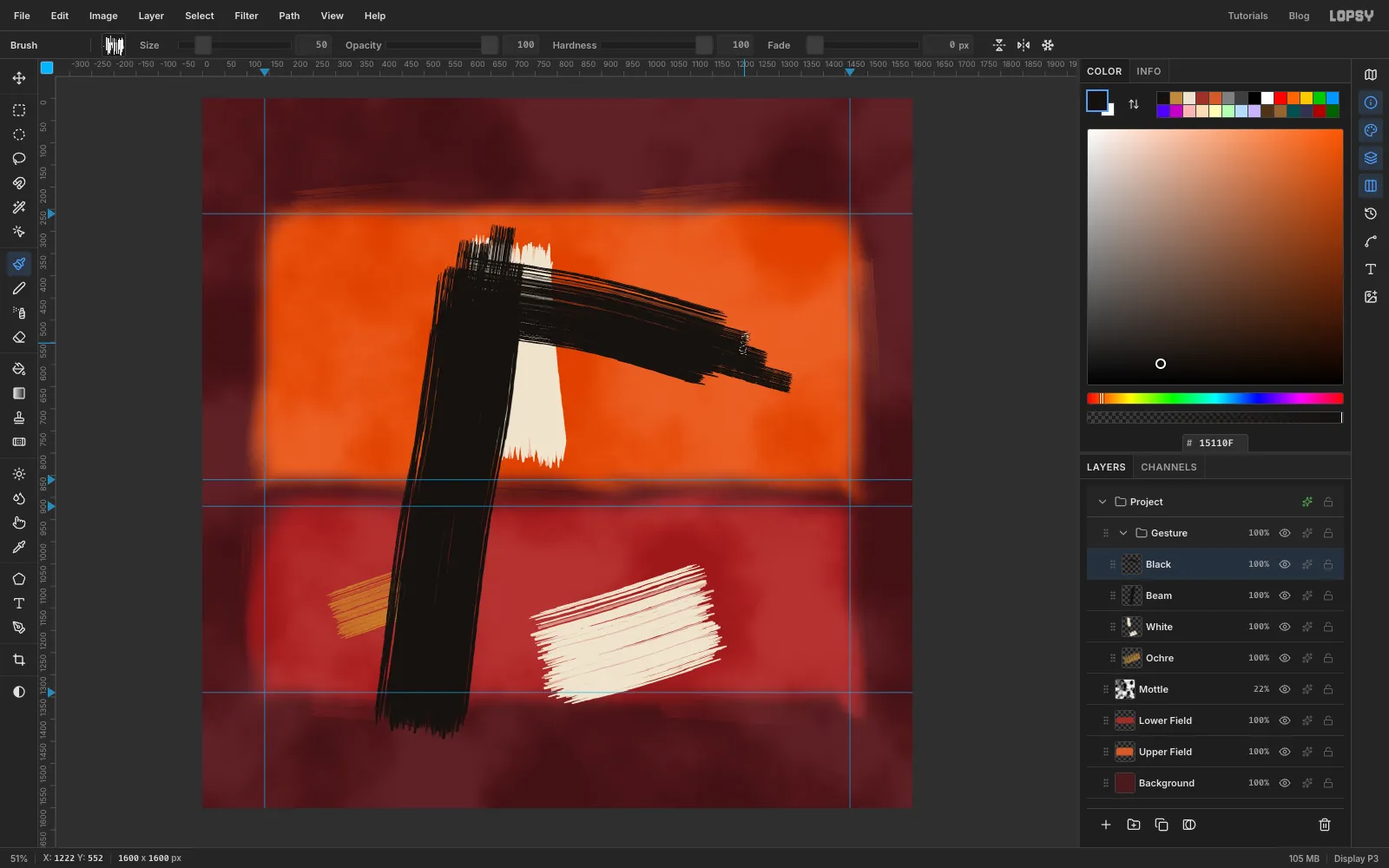The width and height of the screenshot is (1389, 868).
Task: Hide the Mottle layer
Action: click(1285, 689)
